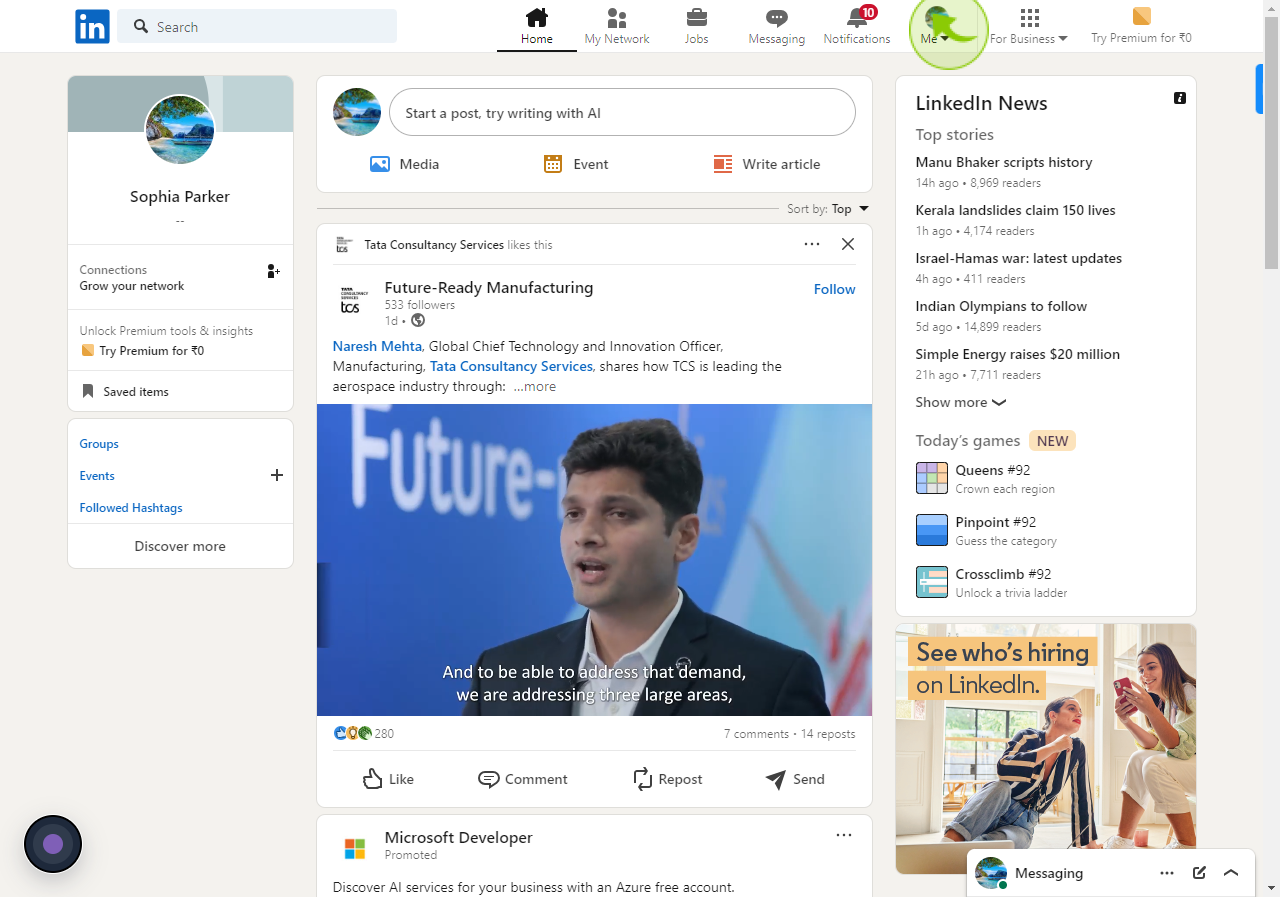Play Crosslimb #92 game
Image resolution: width=1280 pixels, height=897 pixels.
click(991, 582)
